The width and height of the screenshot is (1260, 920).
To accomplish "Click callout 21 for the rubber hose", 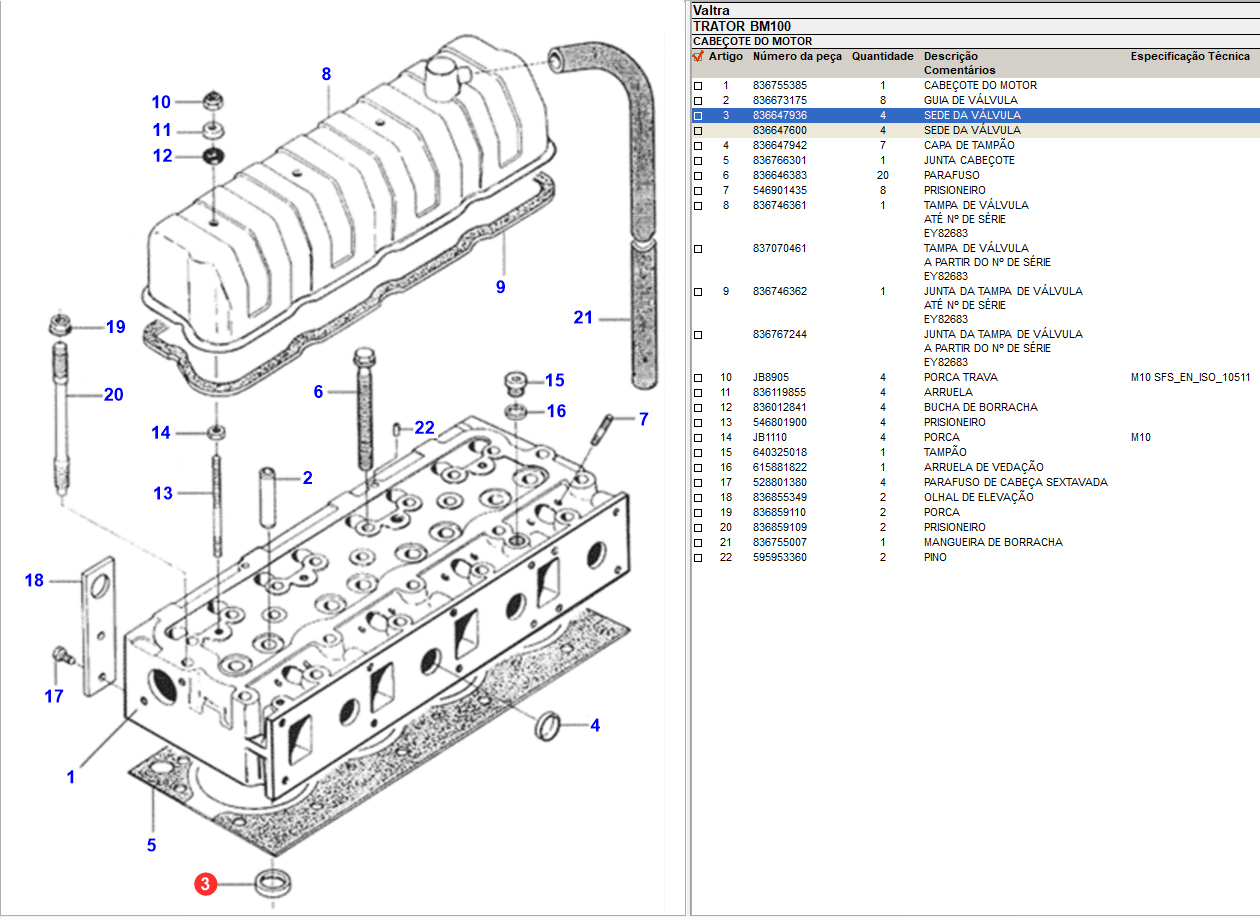I will [583, 318].
